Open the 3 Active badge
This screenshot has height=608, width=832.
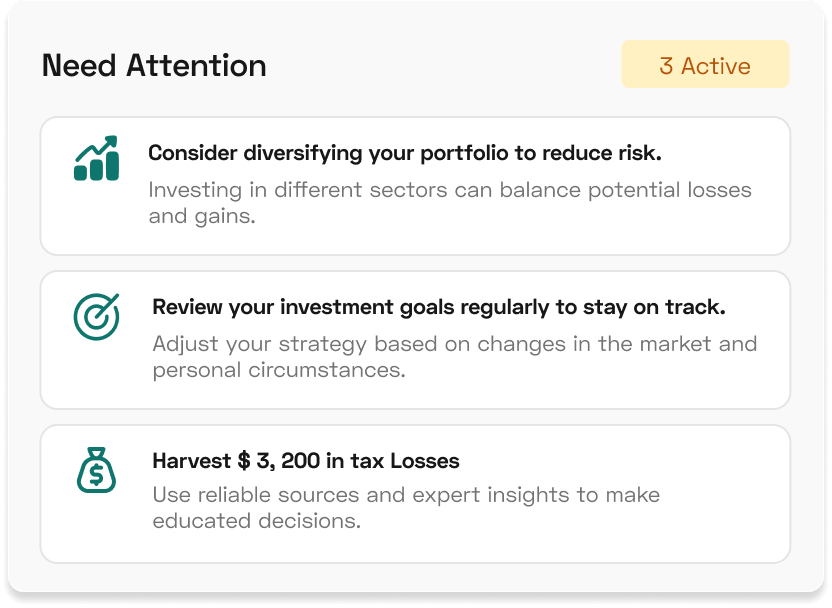pos(705,66)
